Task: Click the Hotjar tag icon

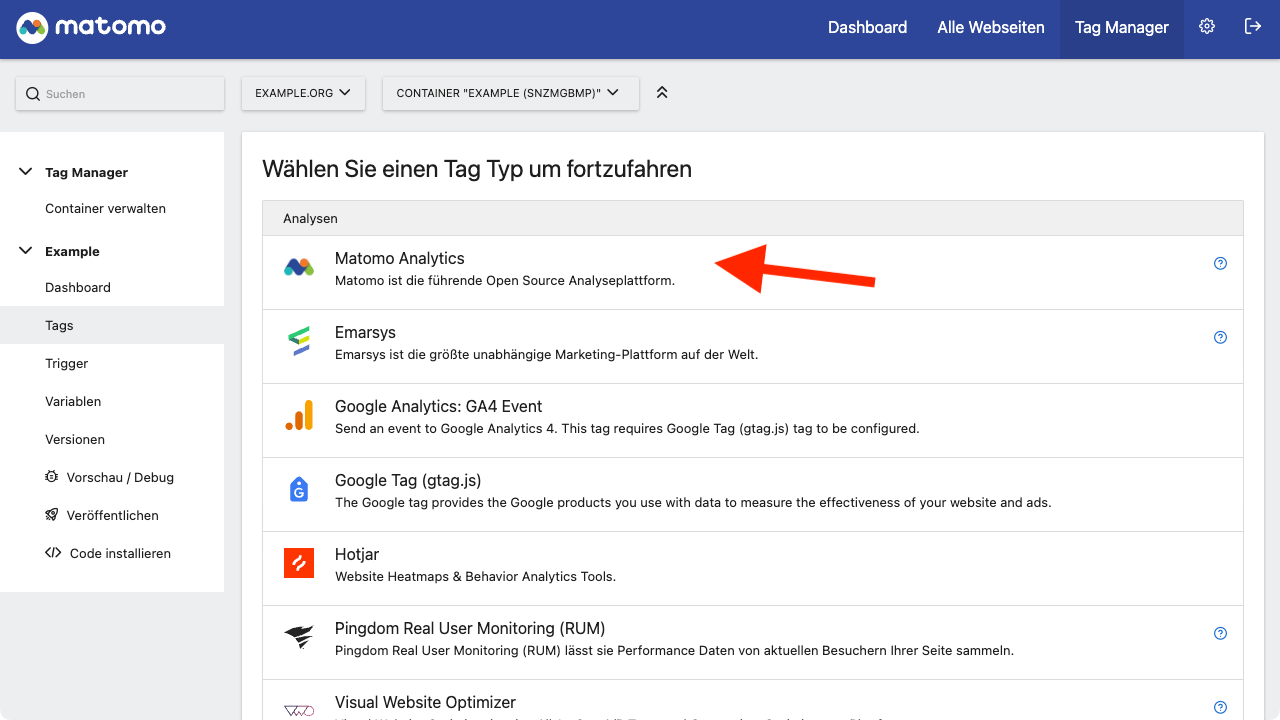Action: click(299, 563)
